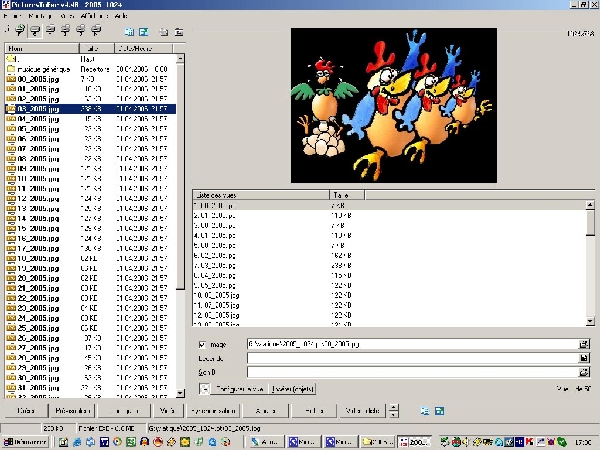The image size is (600, 450).
Task: Select slide 11 in the slide list
Action: [x=389, y=305]
